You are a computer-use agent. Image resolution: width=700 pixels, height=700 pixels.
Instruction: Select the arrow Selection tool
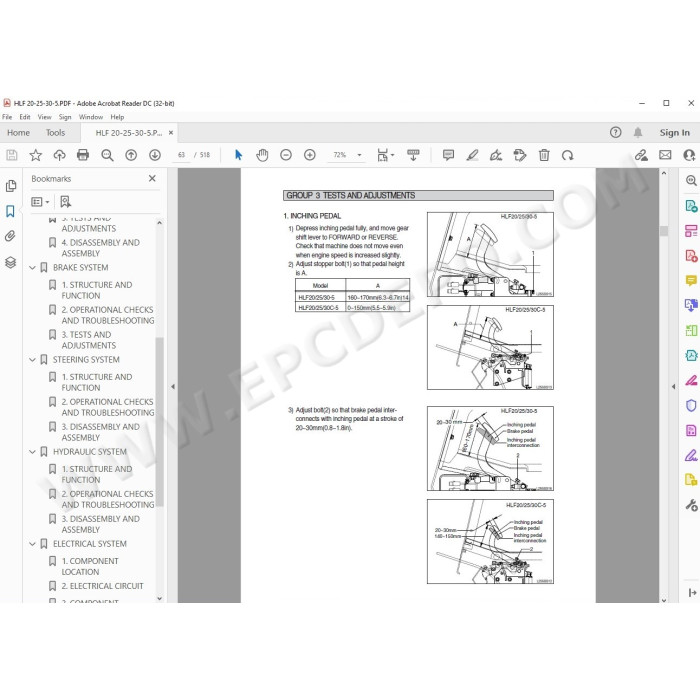coord(238,155)
